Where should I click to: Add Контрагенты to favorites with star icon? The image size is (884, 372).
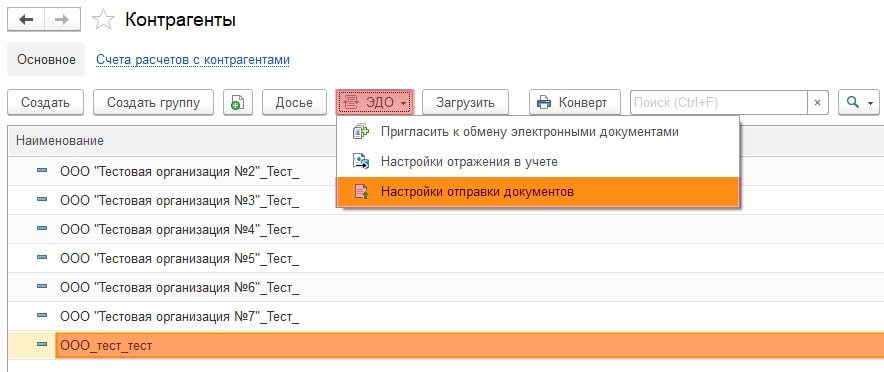point(103,21)
